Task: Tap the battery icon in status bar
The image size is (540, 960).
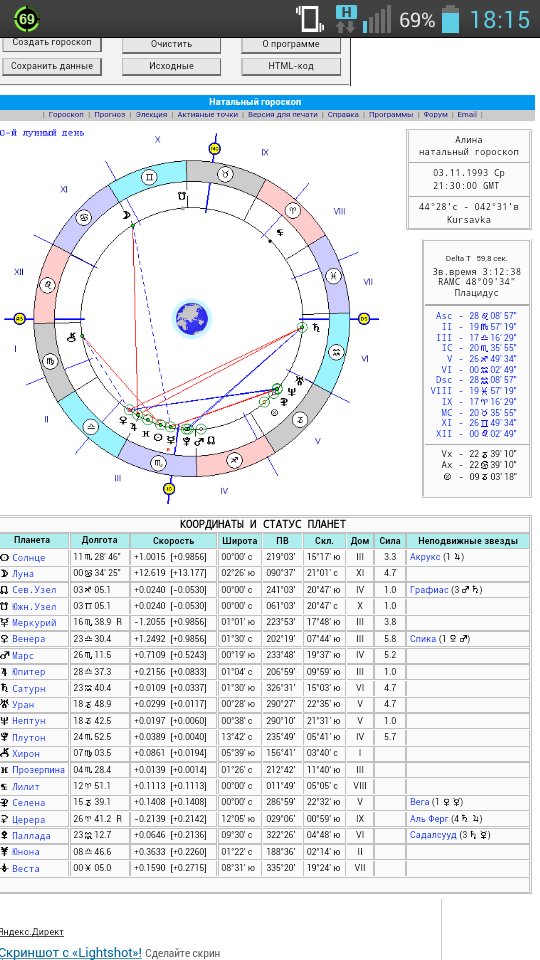Action: pos(450,18)
